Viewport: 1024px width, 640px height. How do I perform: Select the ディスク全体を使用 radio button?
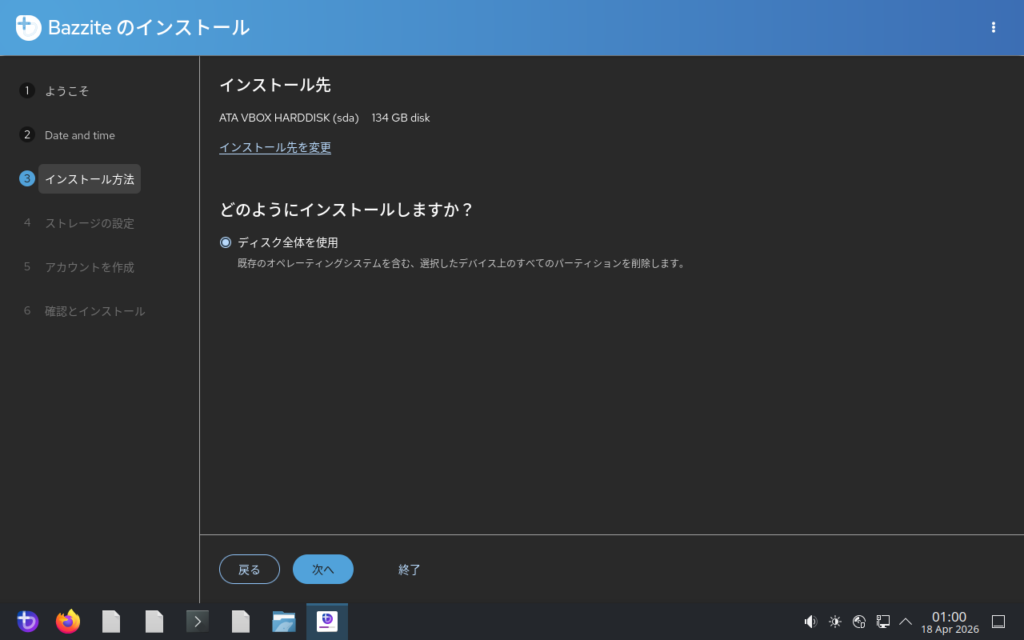pos(226,242)
